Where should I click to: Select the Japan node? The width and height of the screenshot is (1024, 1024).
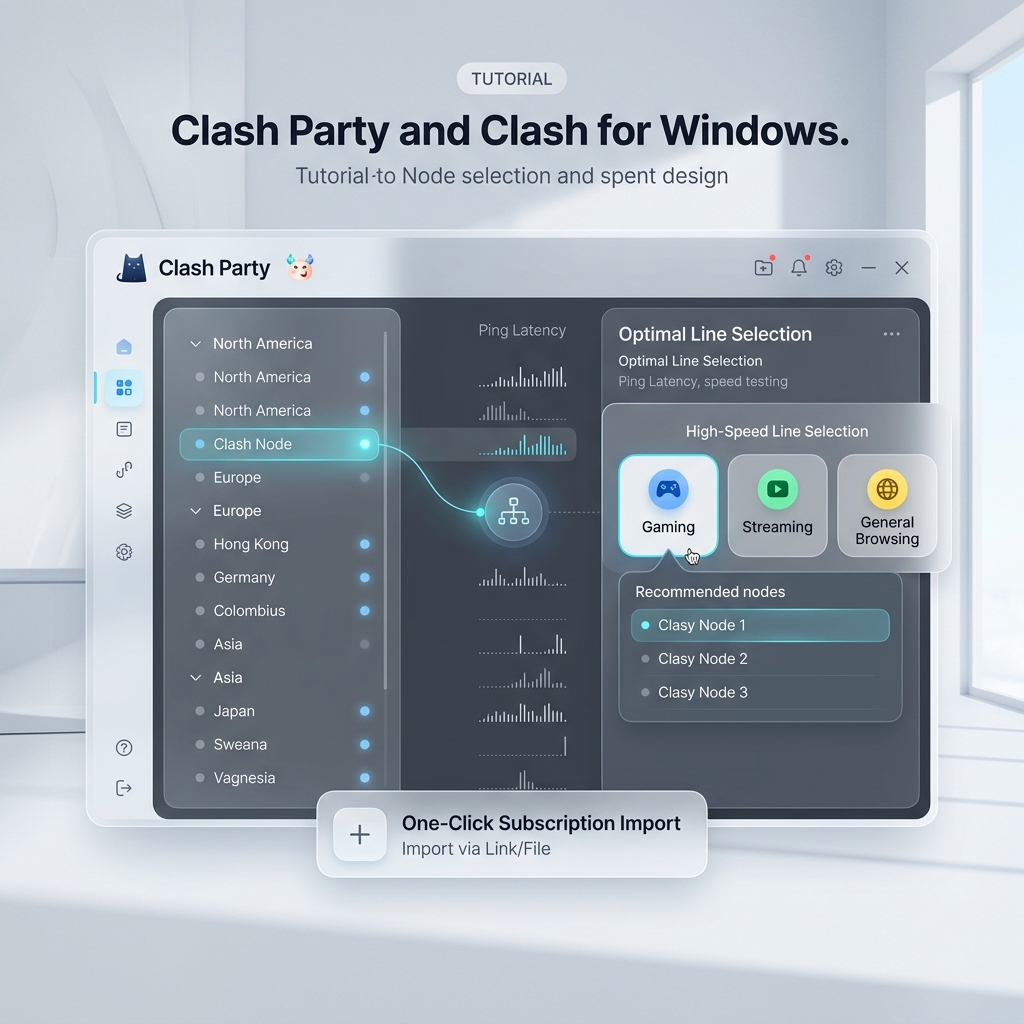[x=280, y=711]
